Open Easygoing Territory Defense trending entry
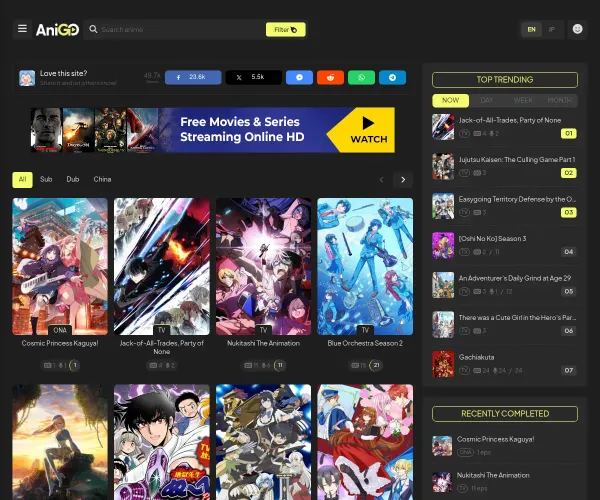The height and width of the screenshot is (500, 600). click(x=505, y=206)
